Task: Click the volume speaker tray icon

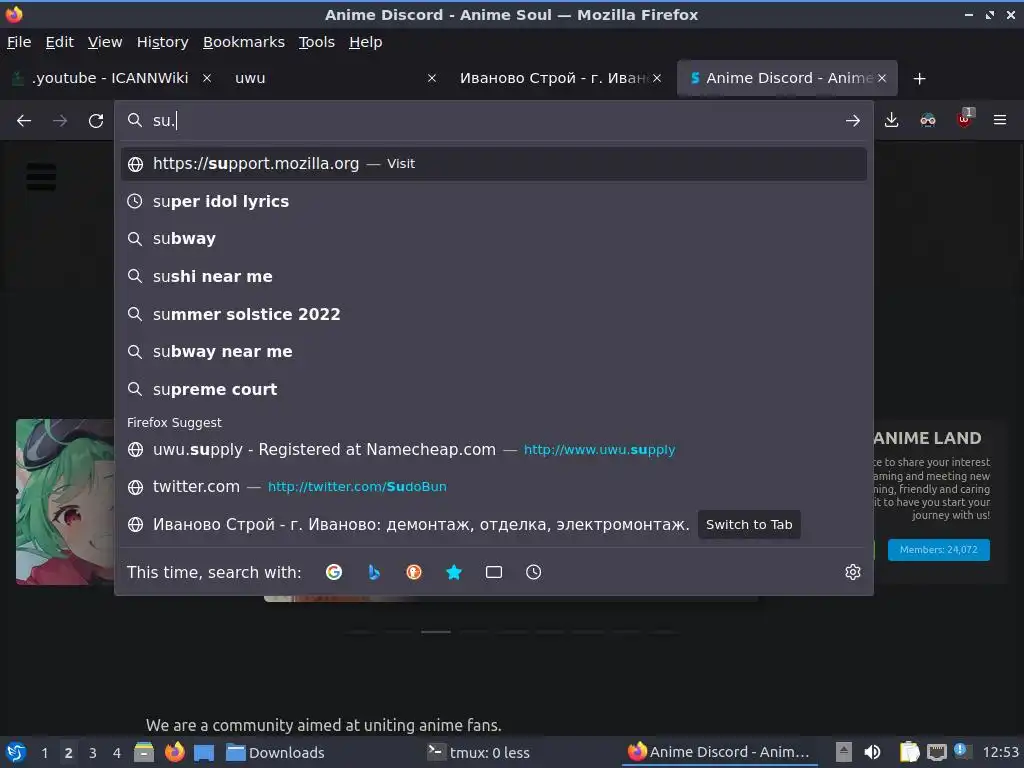Action: 872,752
